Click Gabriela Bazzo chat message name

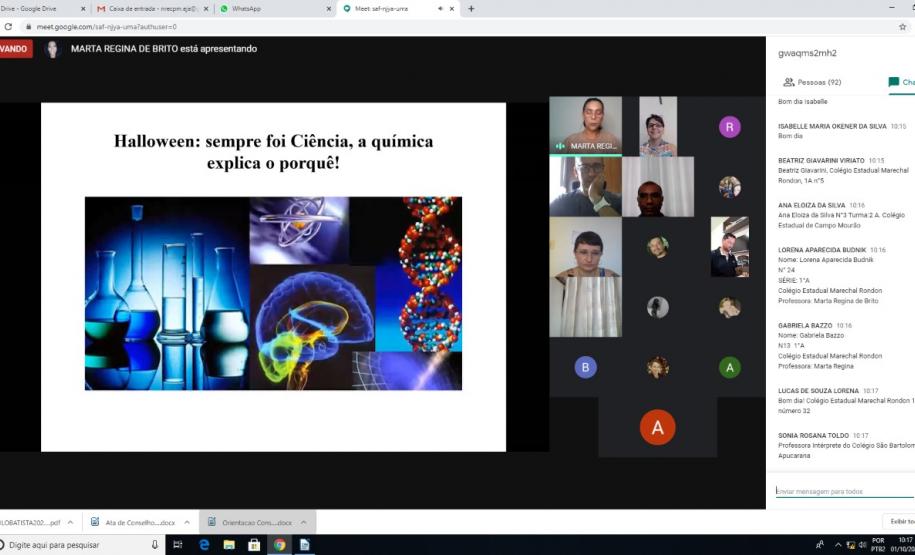[x=805, y=326]
